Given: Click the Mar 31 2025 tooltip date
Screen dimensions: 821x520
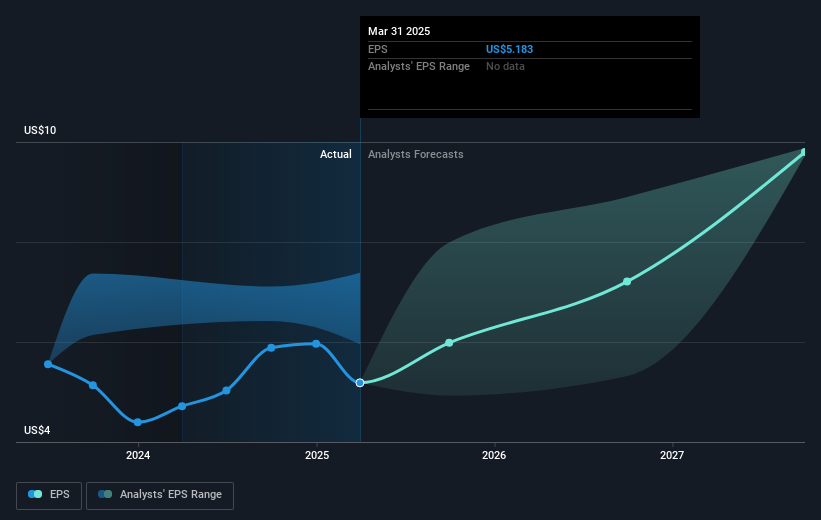Looking at the screenshot, I should point(399,31).
